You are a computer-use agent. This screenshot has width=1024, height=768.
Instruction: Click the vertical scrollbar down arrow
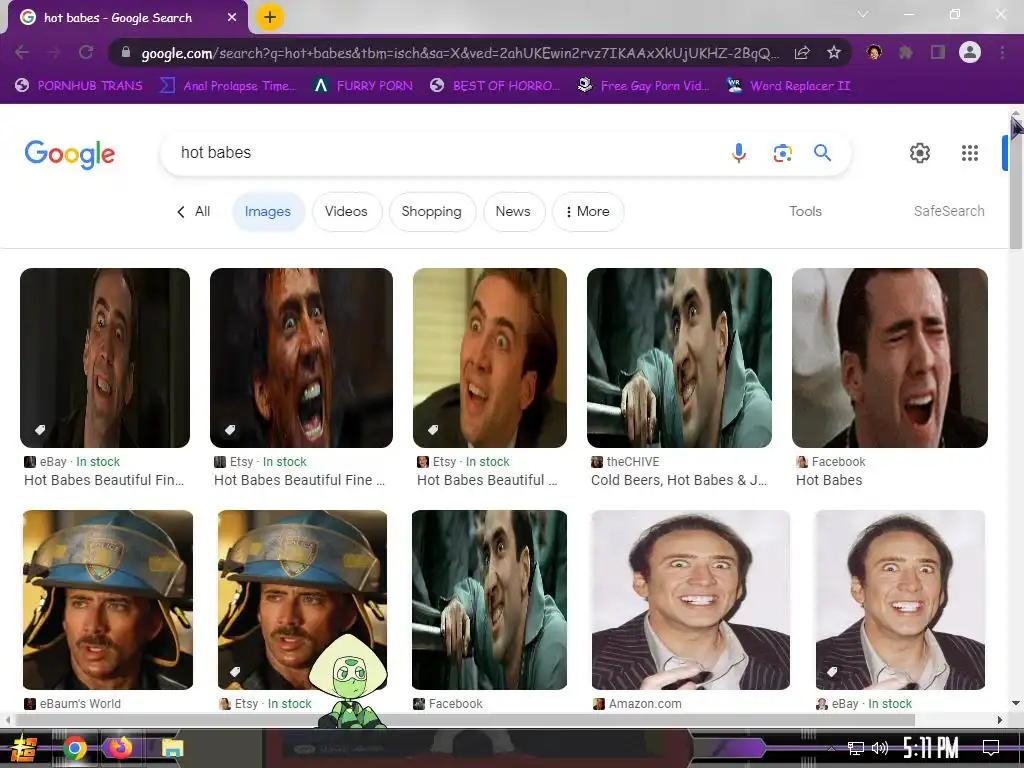(x=1016, y=703)
